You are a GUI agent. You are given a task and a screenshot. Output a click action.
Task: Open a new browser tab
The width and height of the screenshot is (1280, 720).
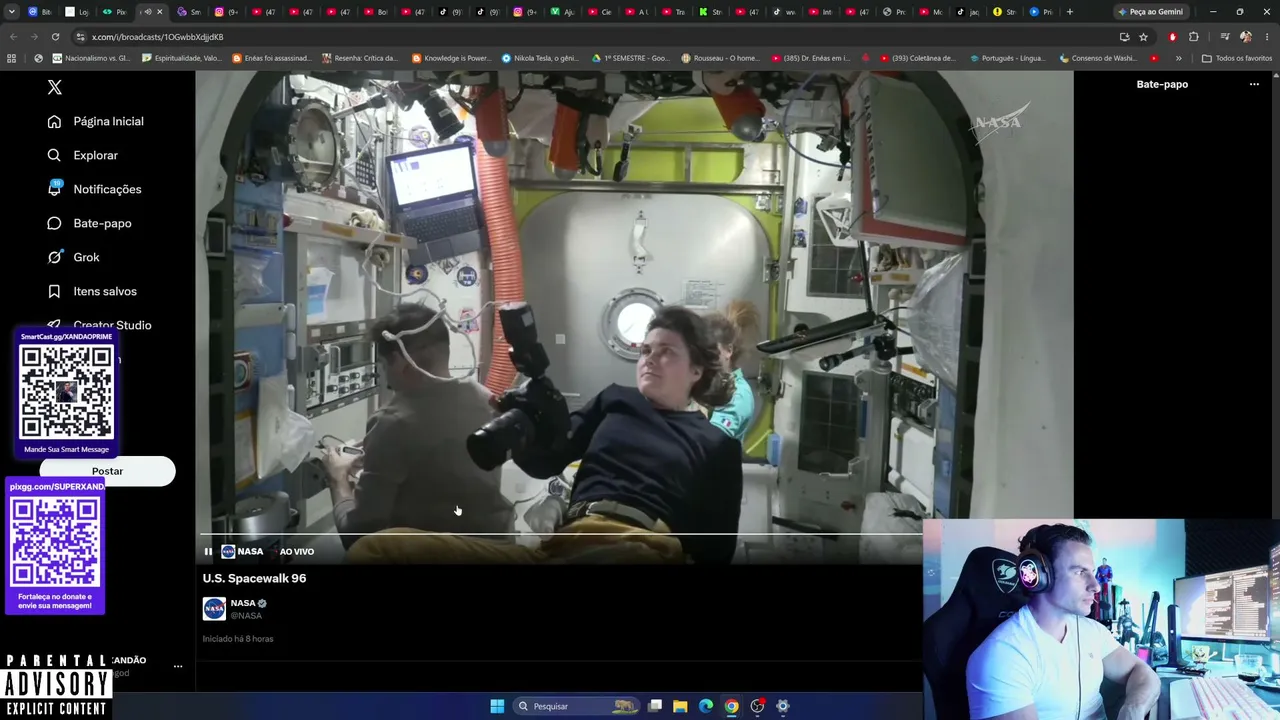[1070, 12]
